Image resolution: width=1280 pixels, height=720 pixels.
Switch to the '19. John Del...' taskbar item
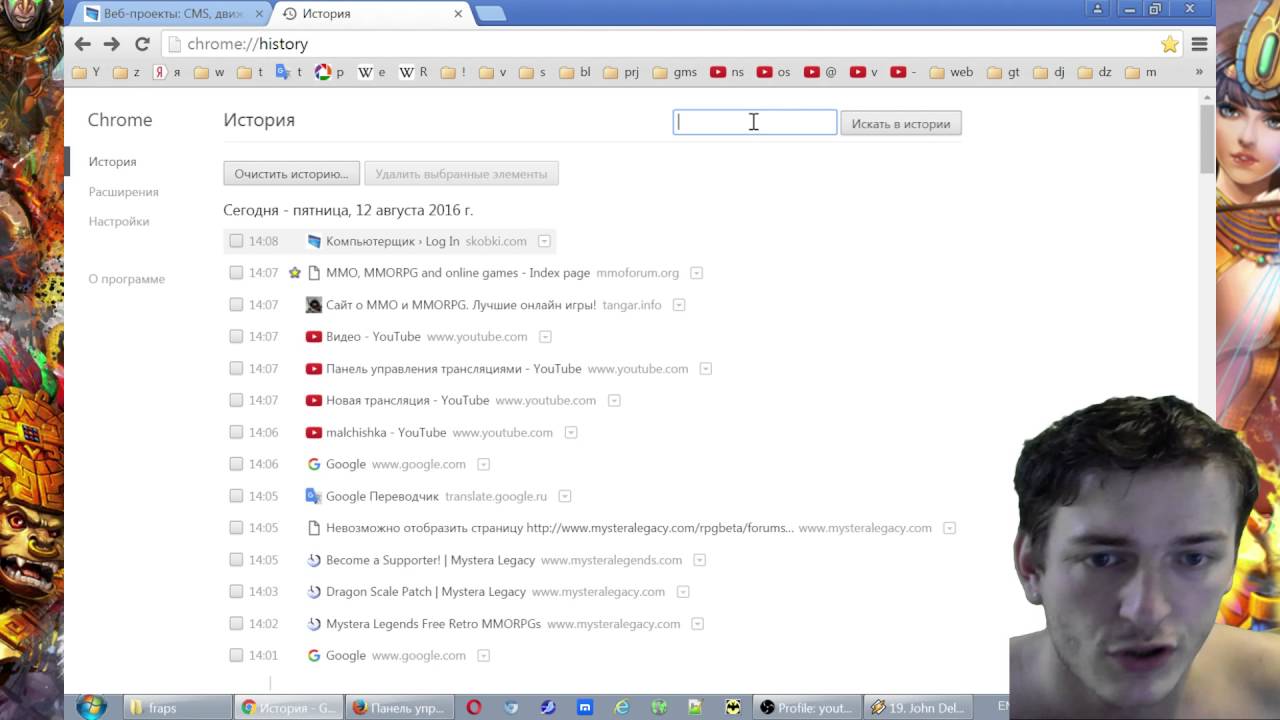[x=917, y=707]
